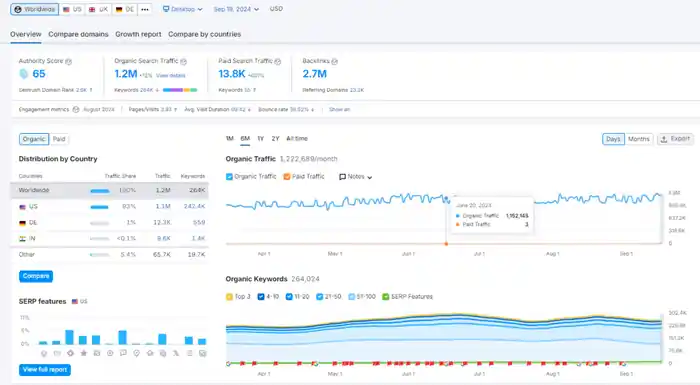Select the All time range
This screenshot has height=385, width=700.
pos(297,139)
